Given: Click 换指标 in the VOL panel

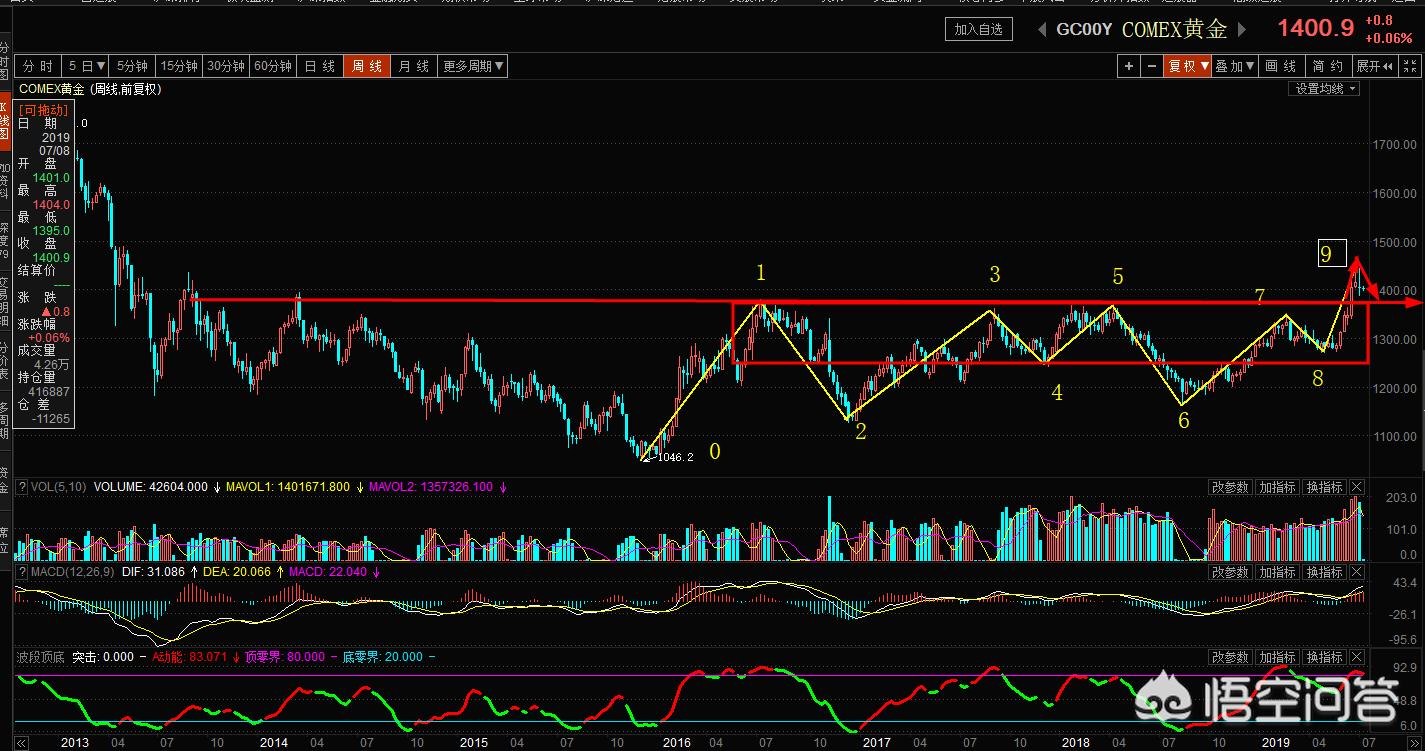Looking at the screenshot, I should [1324, 487].
